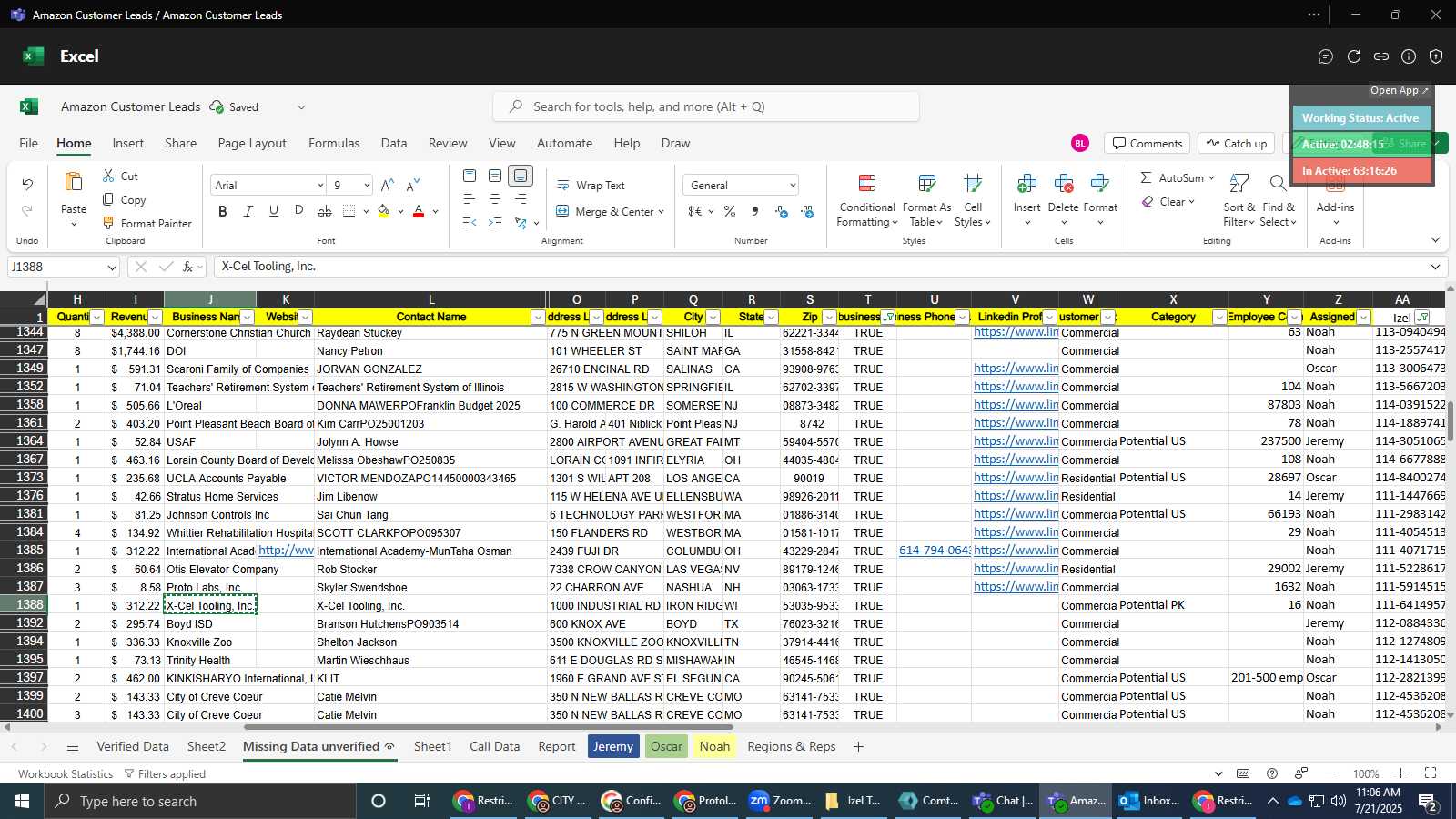Open Windows Start menu
This screenshot has width=1456, height=819.
22,801
